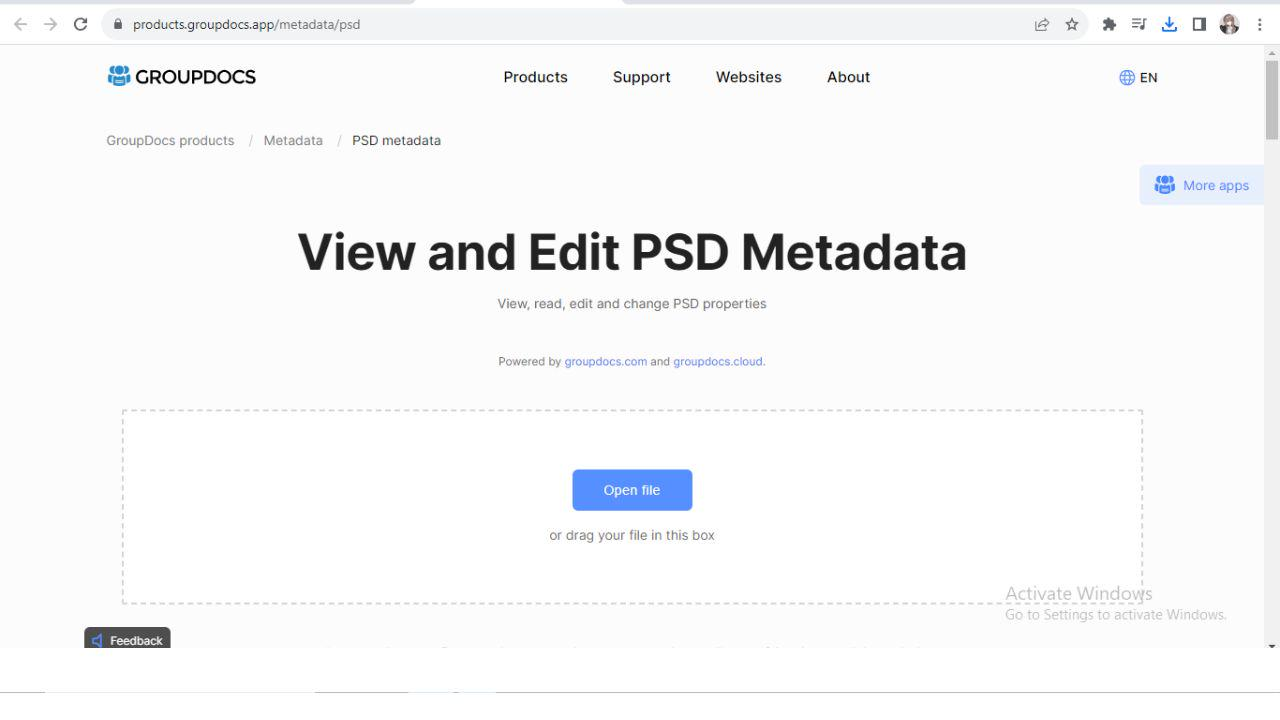1280x720 pixels.
Task: Show downloads via the download arrow icon
Action: pos(1169,24)
